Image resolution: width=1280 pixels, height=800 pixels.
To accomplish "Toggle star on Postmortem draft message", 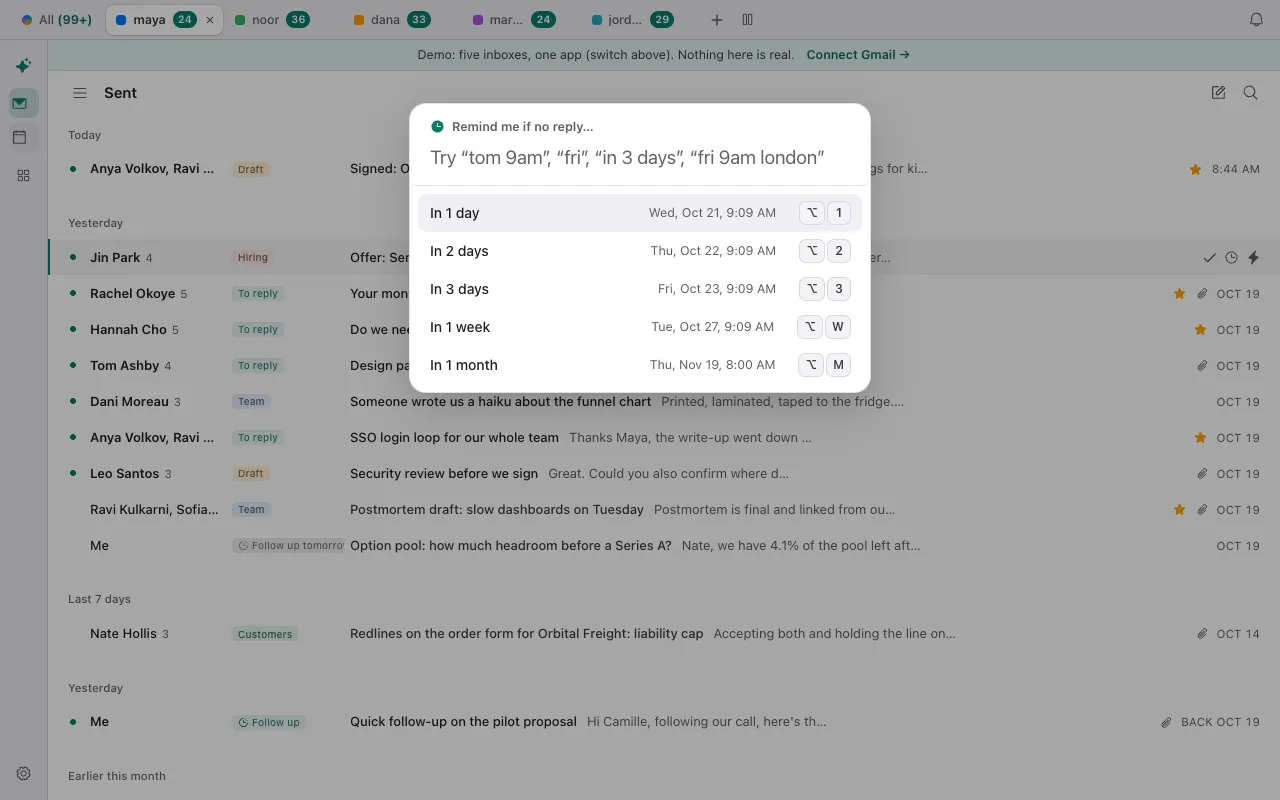I will (x=1180, y=510).
